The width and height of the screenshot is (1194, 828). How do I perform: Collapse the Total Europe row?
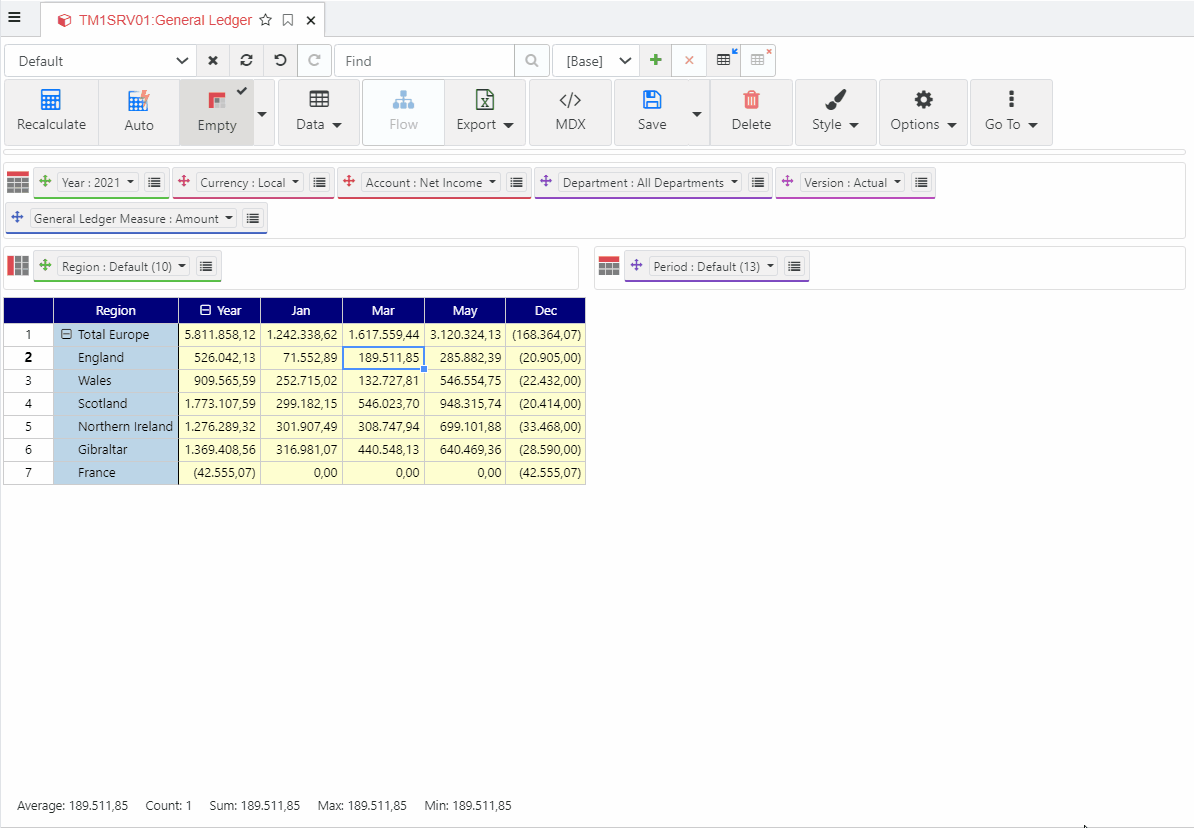pyautogui.click(x=67, y=335)
